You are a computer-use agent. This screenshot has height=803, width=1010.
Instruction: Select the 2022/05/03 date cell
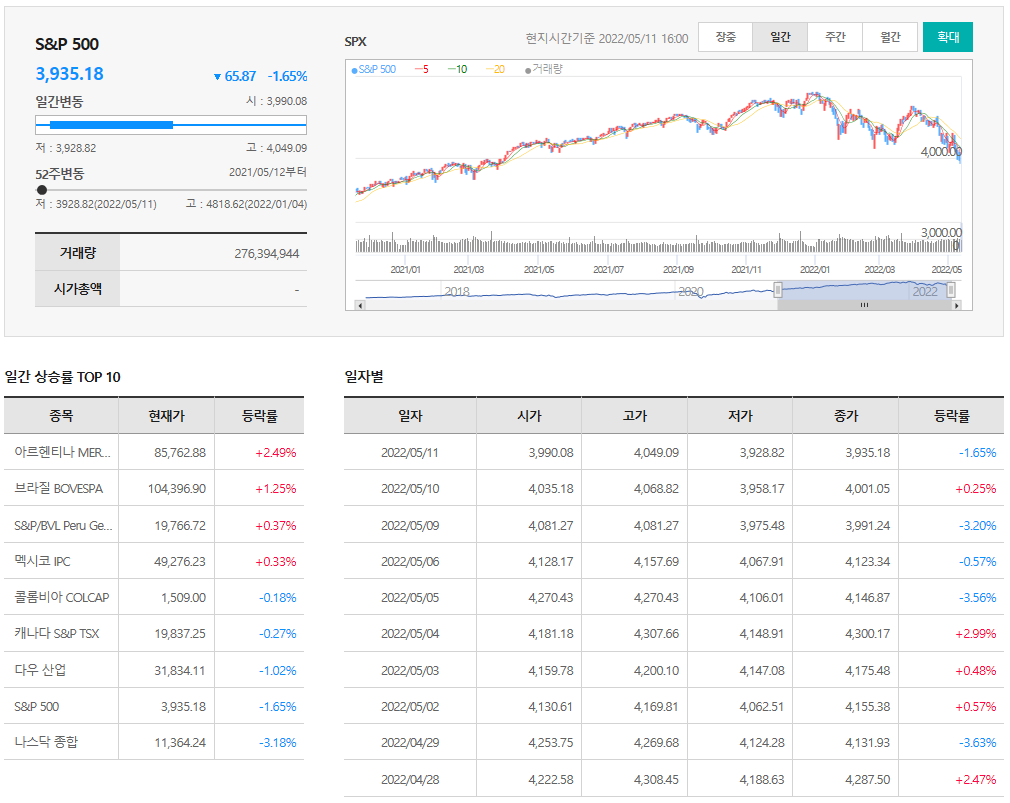[x=410, y=670]
